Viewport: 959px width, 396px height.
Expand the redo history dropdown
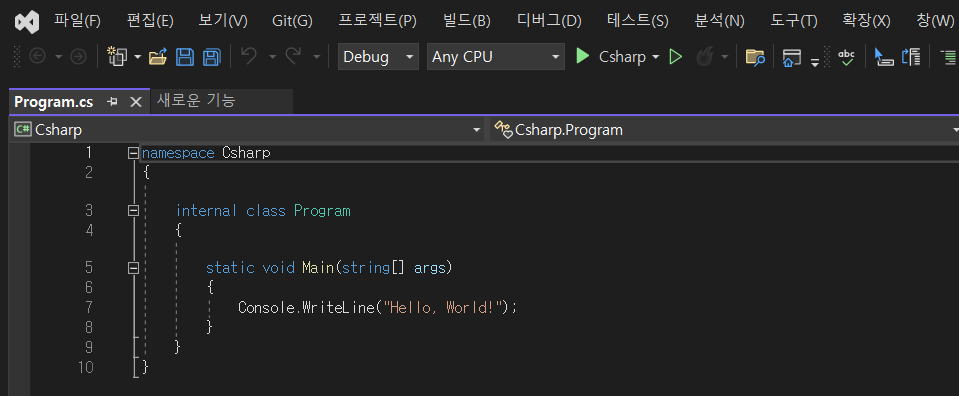click(316, 57)
